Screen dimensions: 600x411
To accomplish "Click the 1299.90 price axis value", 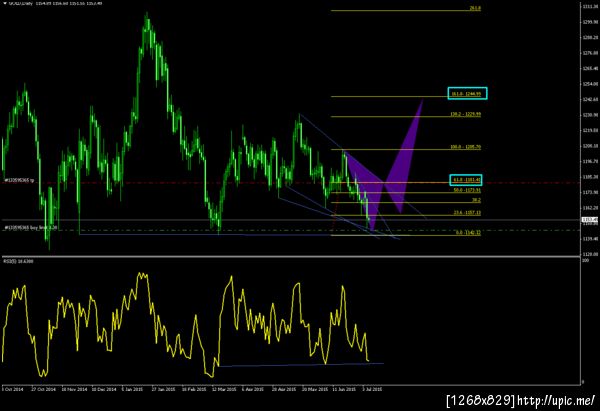I will [x=590, y=22].
